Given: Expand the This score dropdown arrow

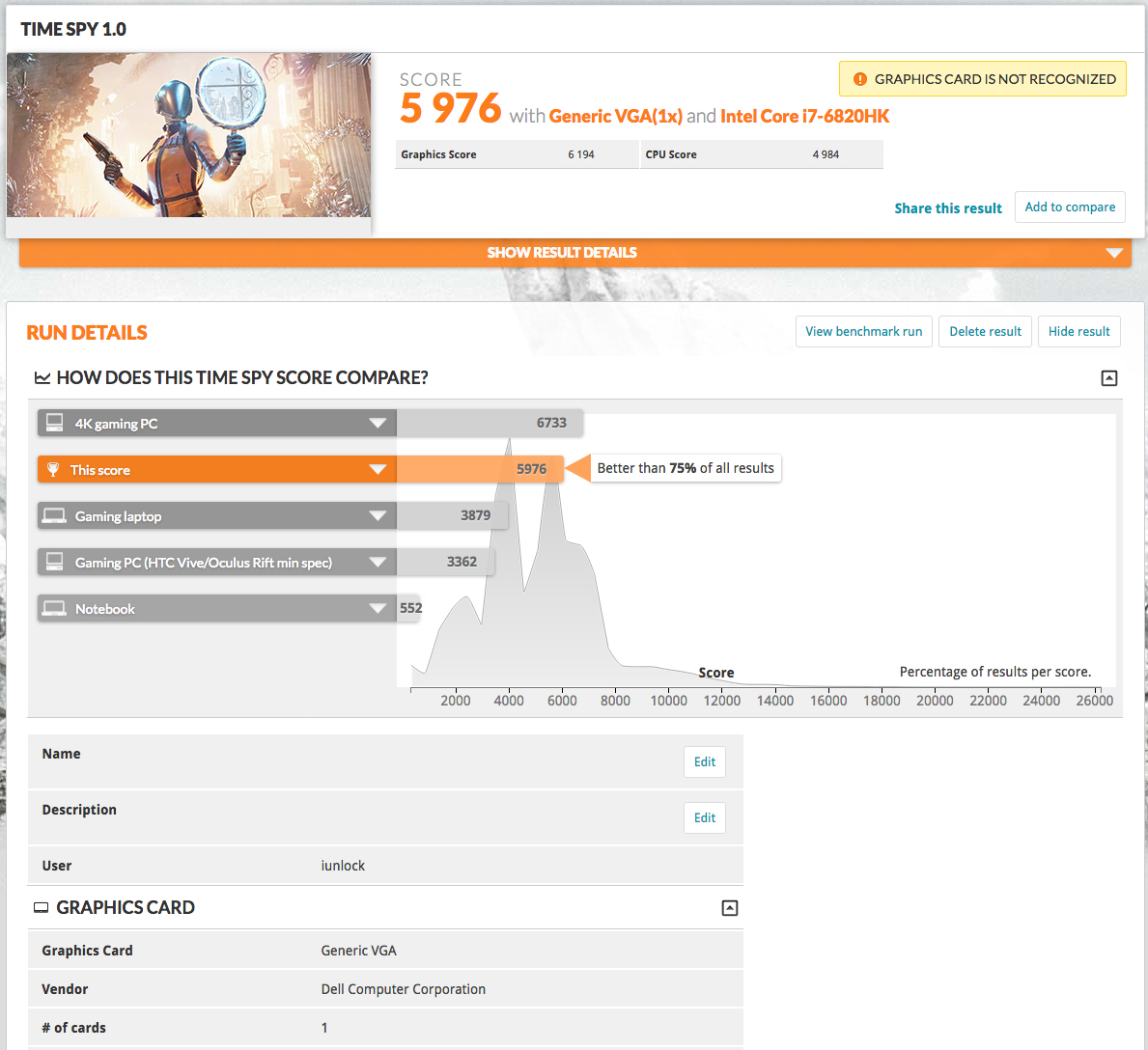Looking at the screenshot, I should click(x=378, y=469).
